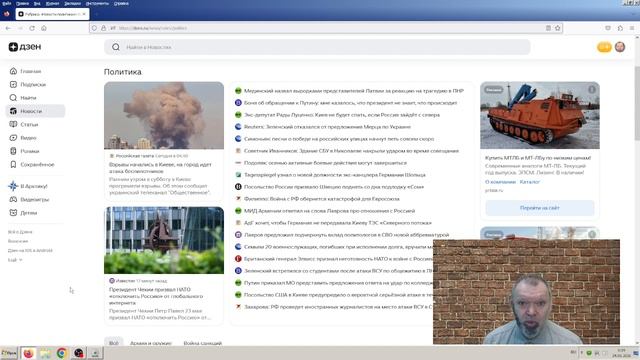Select Война санкций topic tab
This screenshot has height=360, width=640.
[x=202, y=343]
